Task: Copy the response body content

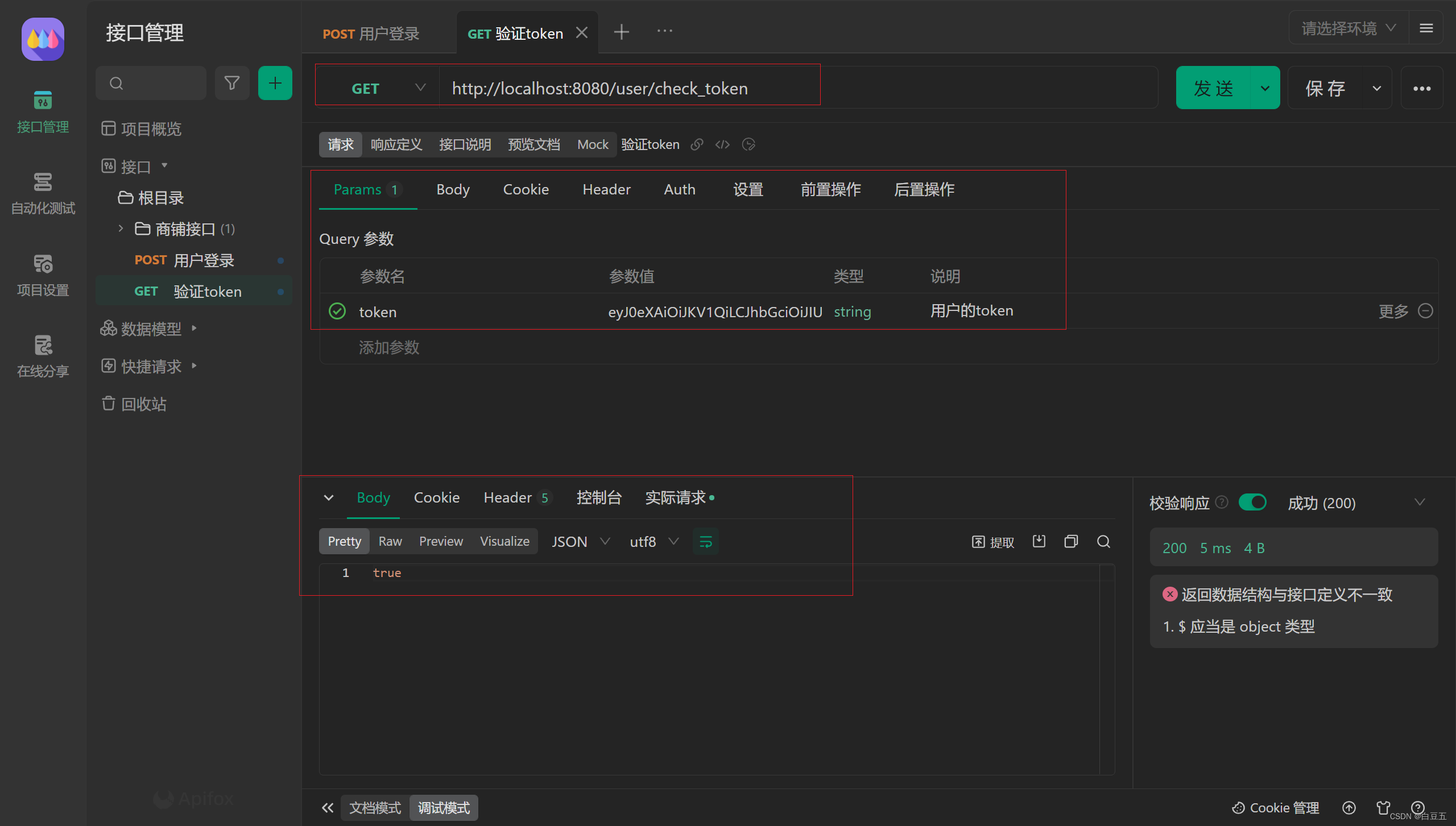Action: point(1071,541)
